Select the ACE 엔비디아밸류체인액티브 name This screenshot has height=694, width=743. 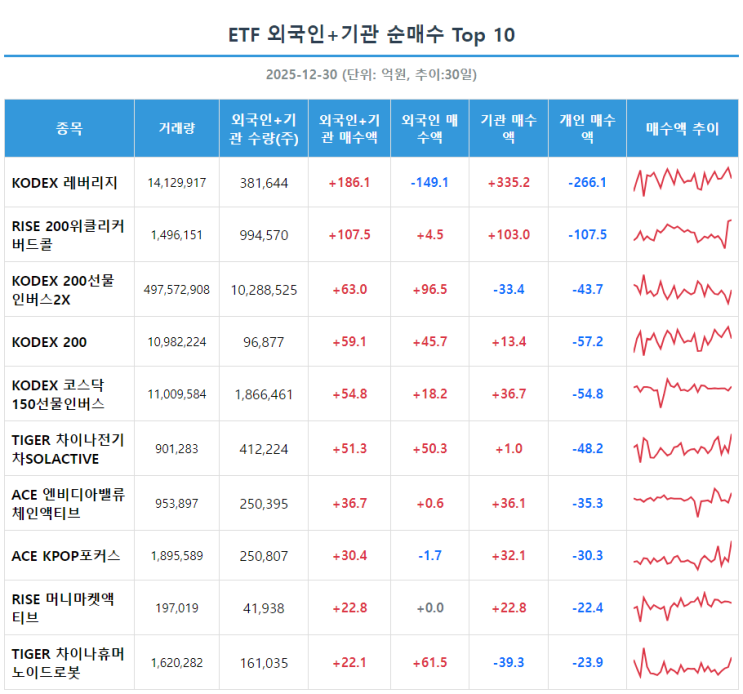pos(68,504)
